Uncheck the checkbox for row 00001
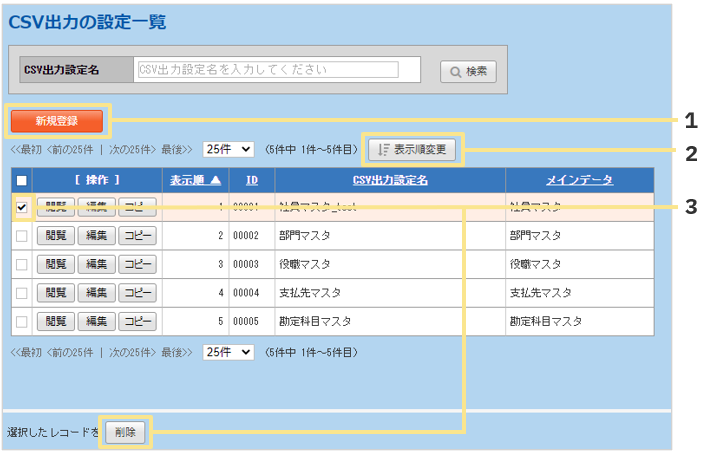This screenshot has height=453, width=705. 22,207
